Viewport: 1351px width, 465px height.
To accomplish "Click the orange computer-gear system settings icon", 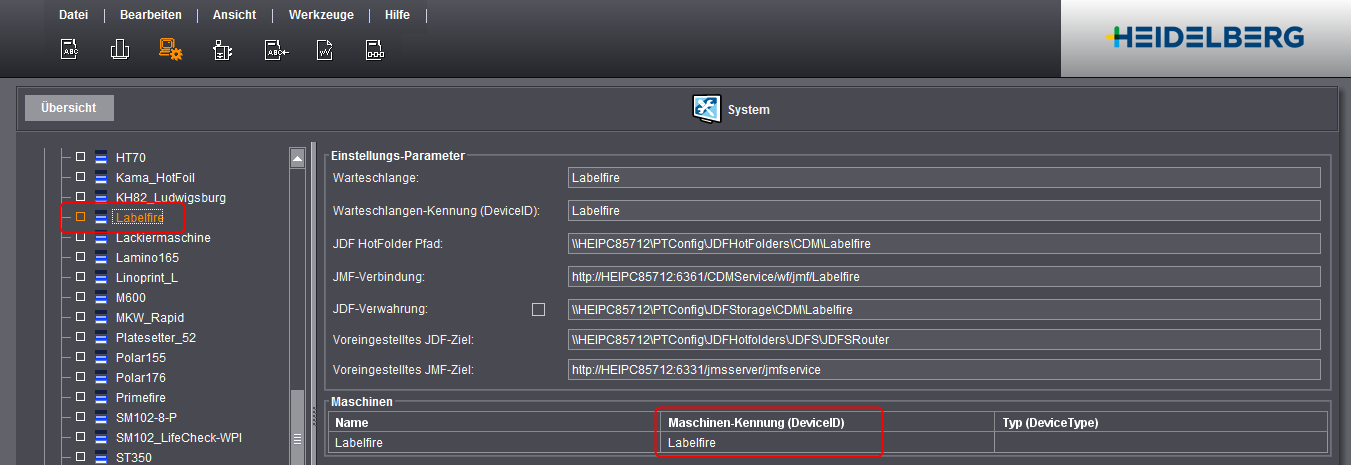I will (x=171, y=49).
